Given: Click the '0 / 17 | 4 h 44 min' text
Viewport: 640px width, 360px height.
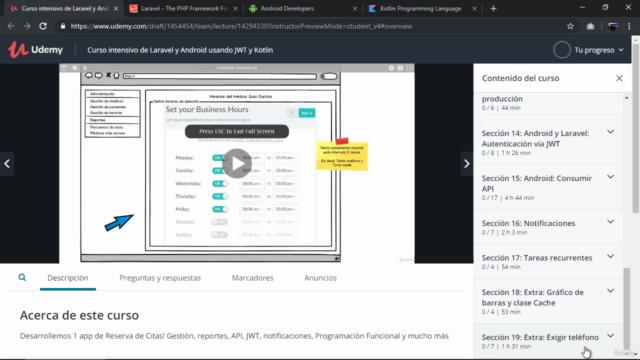Looking at the screenshot, I should (x=508, y=198).
